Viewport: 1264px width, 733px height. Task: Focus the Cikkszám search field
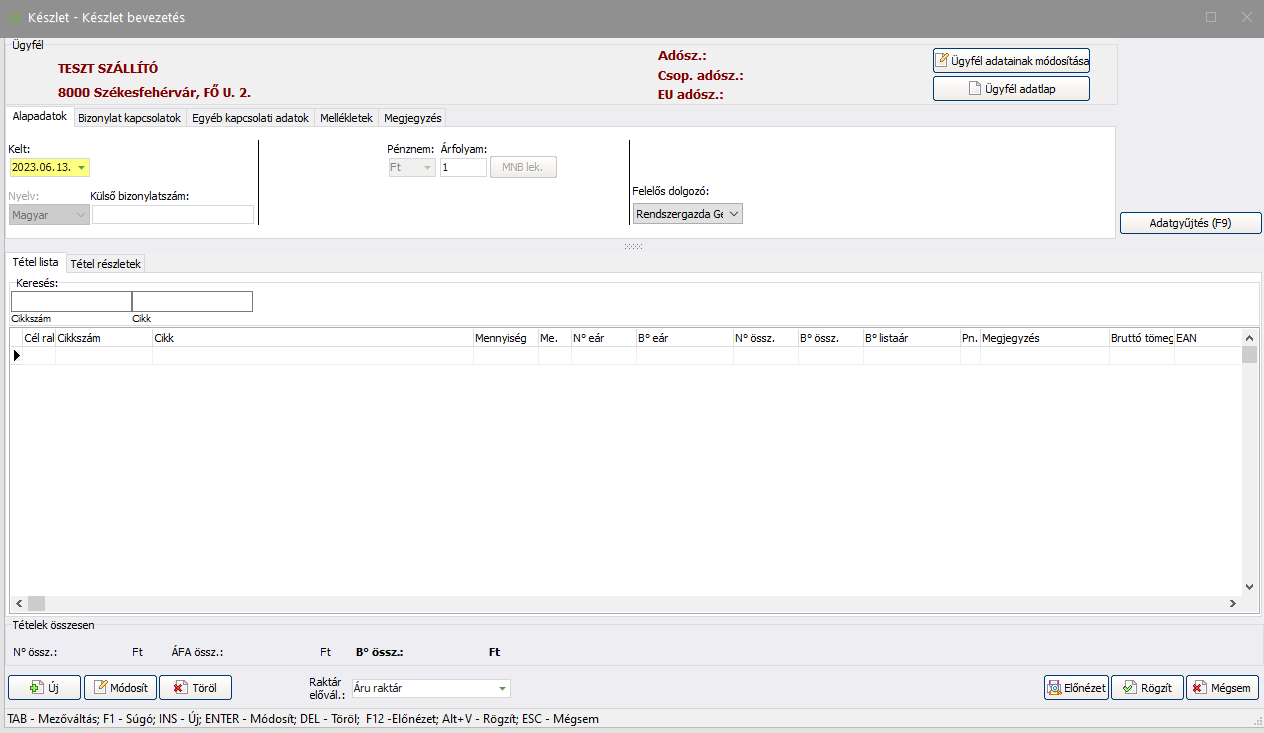tap(71, 301)
